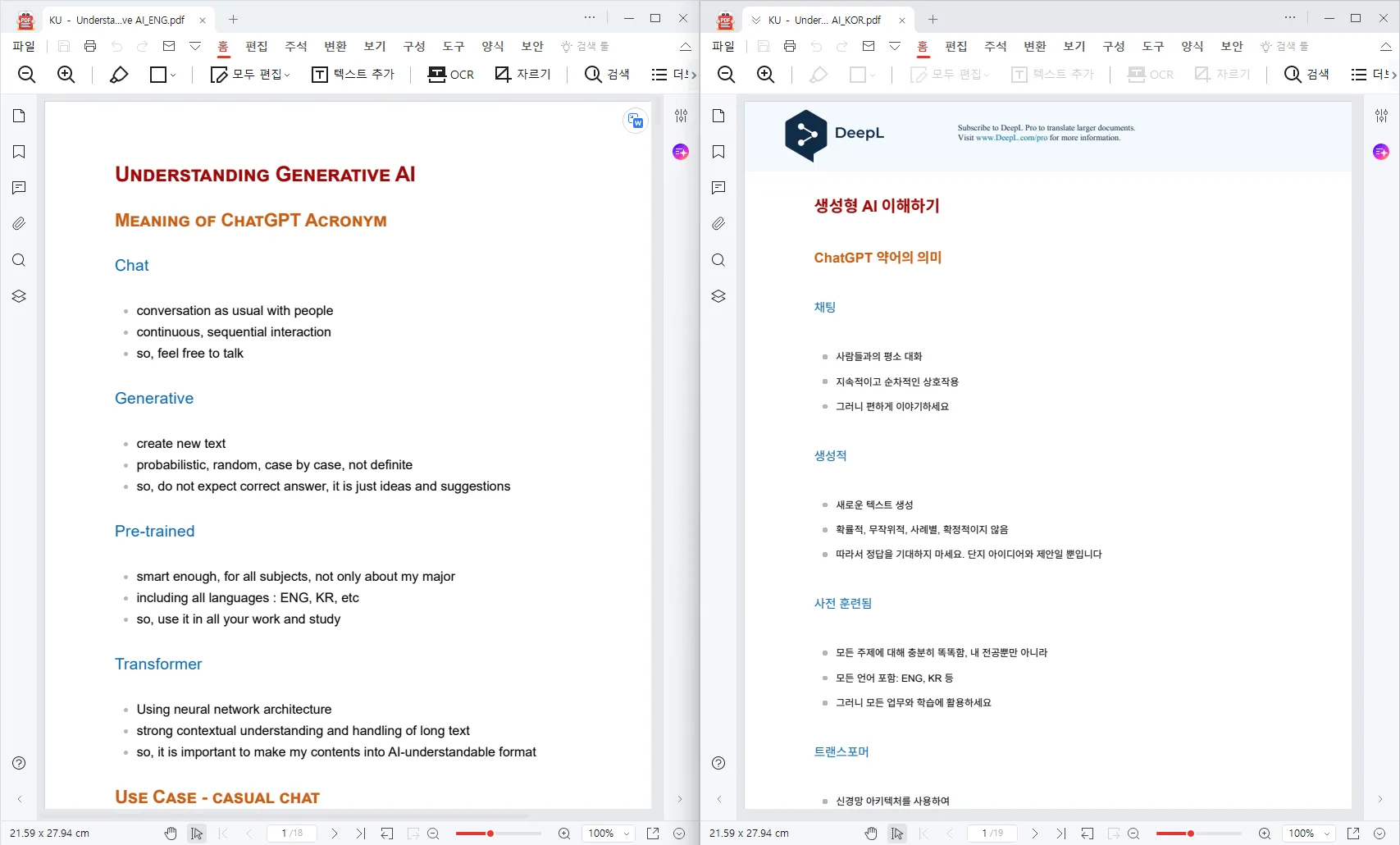This screenshot has width=1400, height=845.
Task: Go to next page in right window
Action: pos(1035,834)
